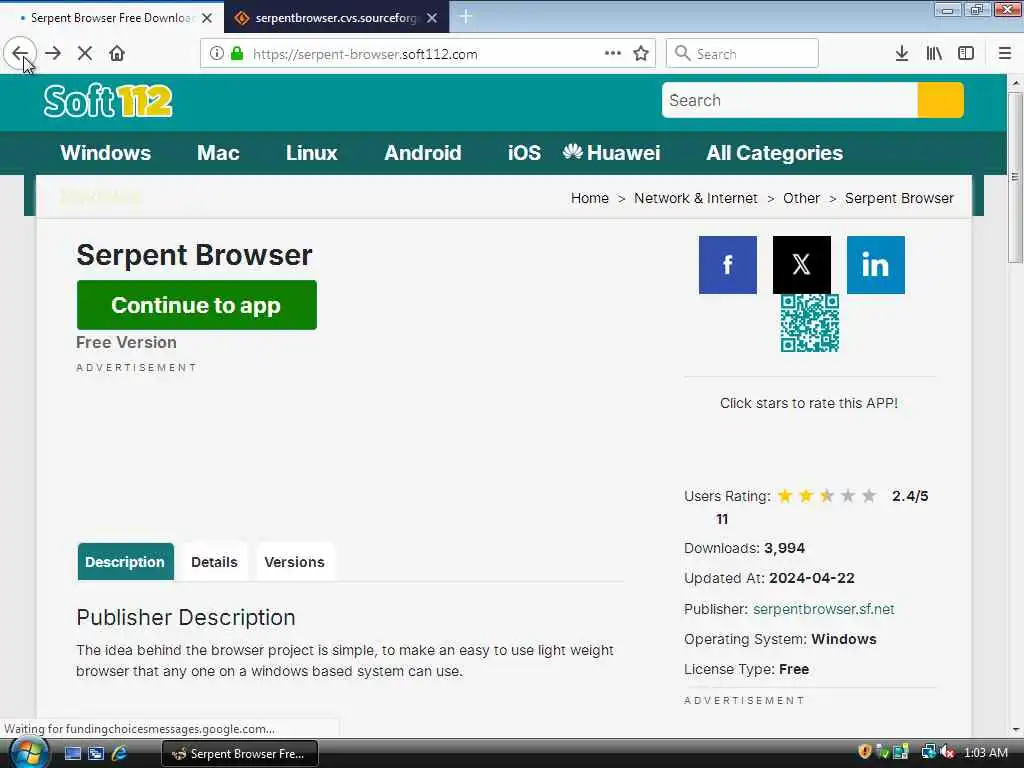The image size is (1024, 768).
Task: Open the browser home page
Action: [x=117, y=54]
